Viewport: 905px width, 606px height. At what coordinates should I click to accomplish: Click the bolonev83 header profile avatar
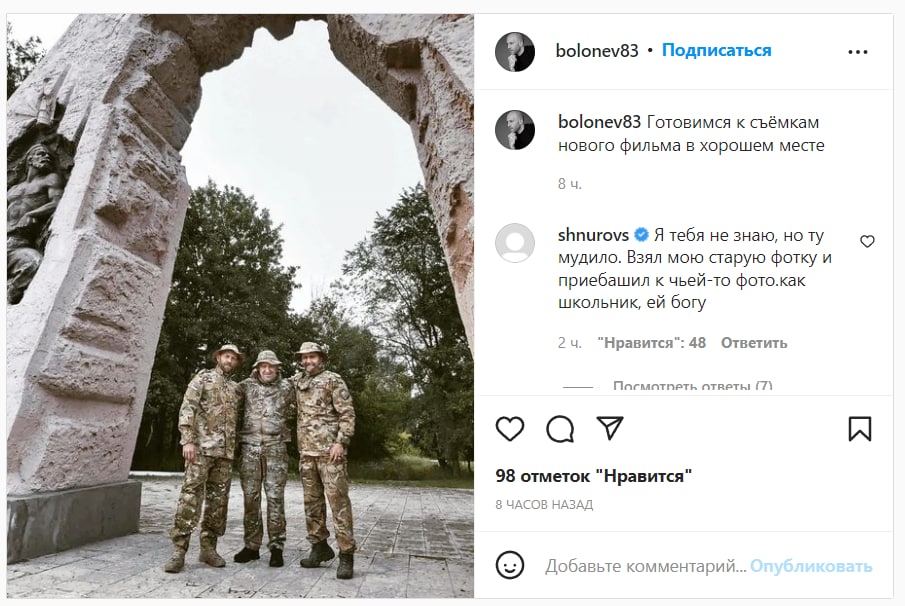point(515,52)
